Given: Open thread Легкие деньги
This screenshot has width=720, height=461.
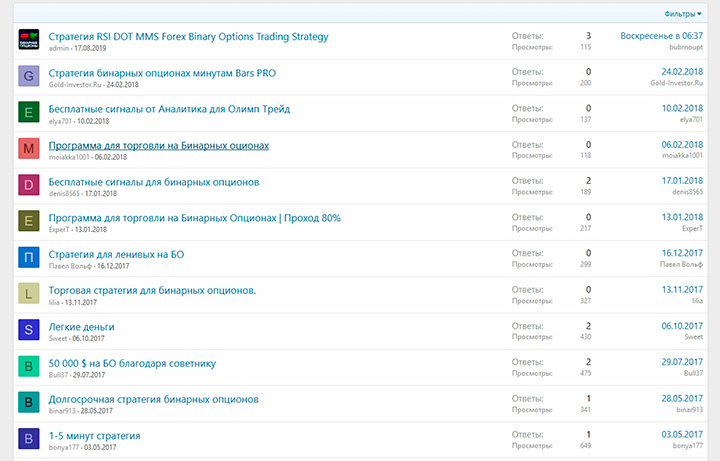Looking at the screenshot, I should tap(81, 327).
